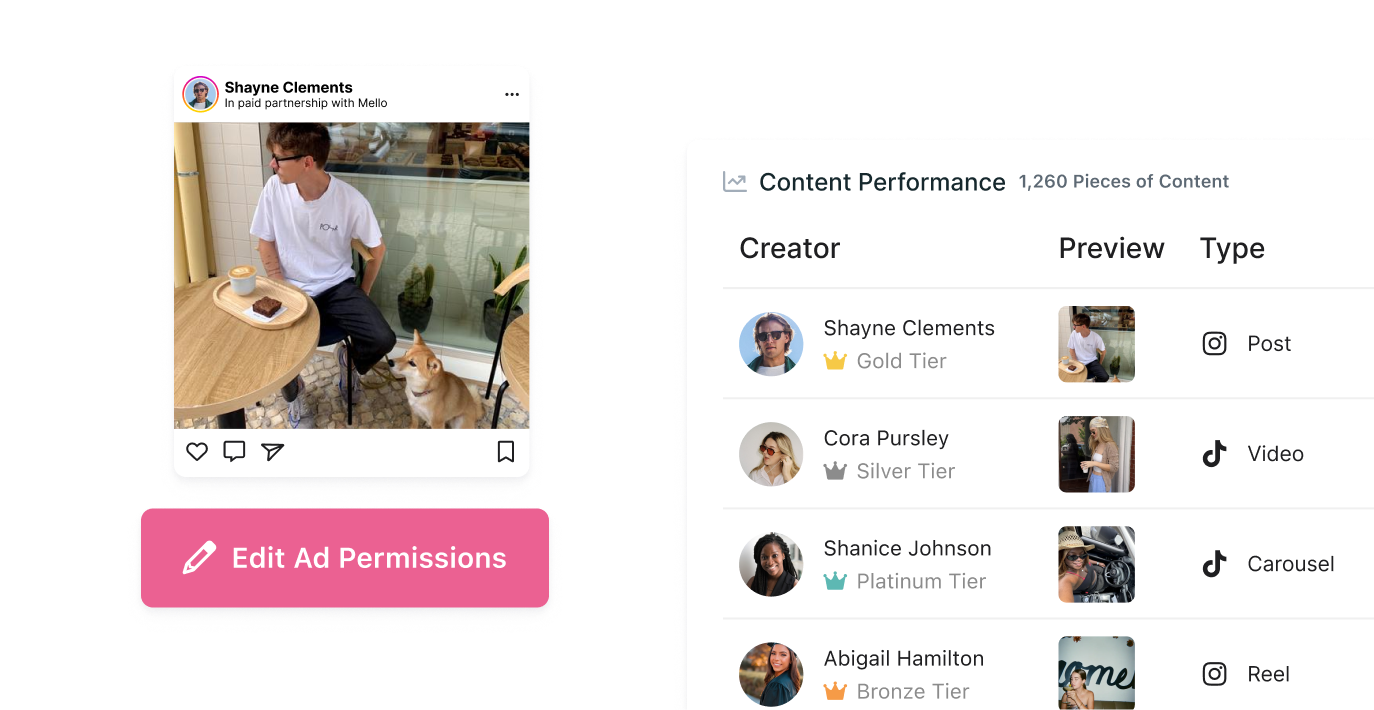
Task: Open comments via speech bubble icon
Action: [234, 451]
